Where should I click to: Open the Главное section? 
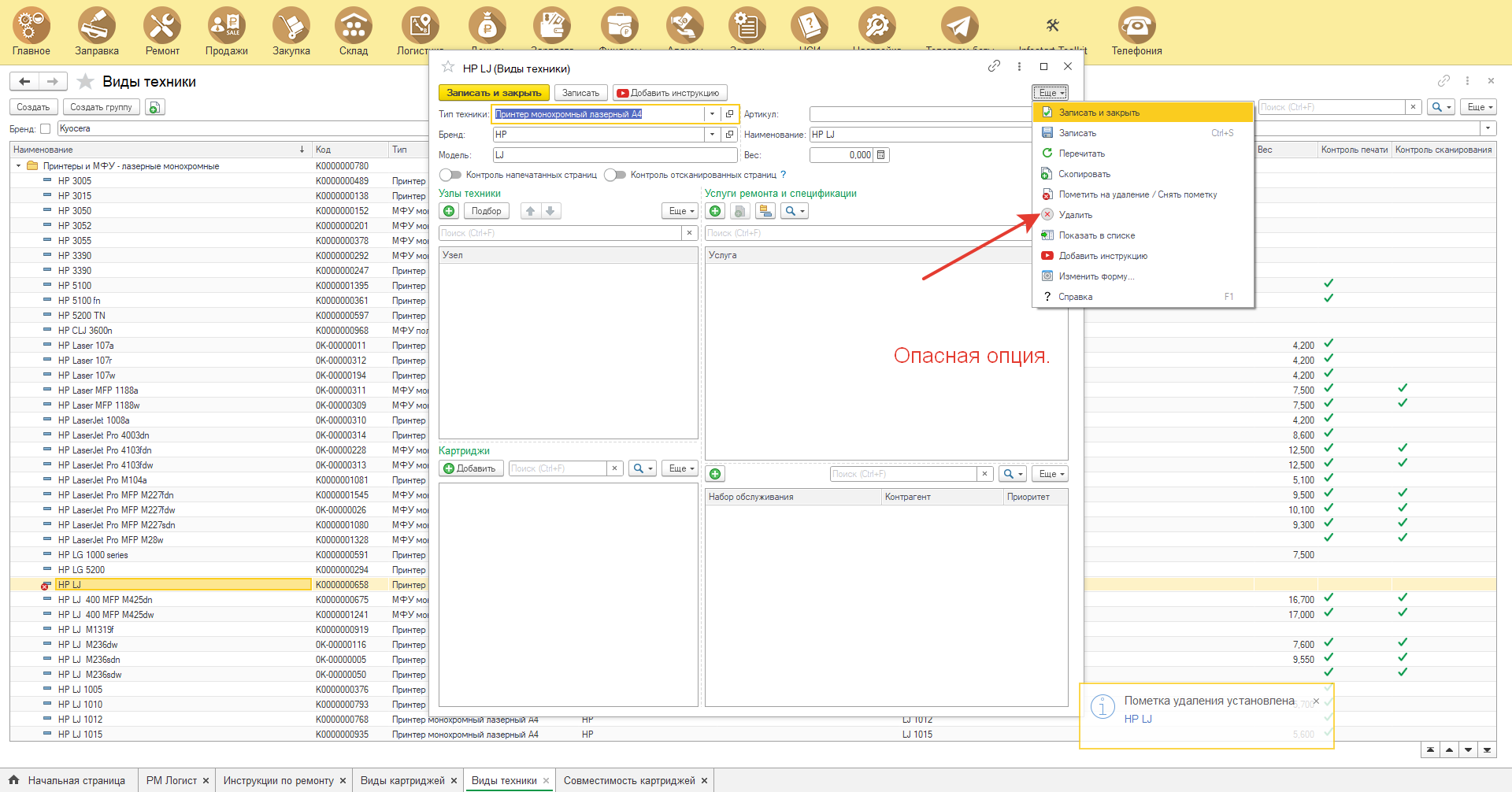tap(31, 31)
